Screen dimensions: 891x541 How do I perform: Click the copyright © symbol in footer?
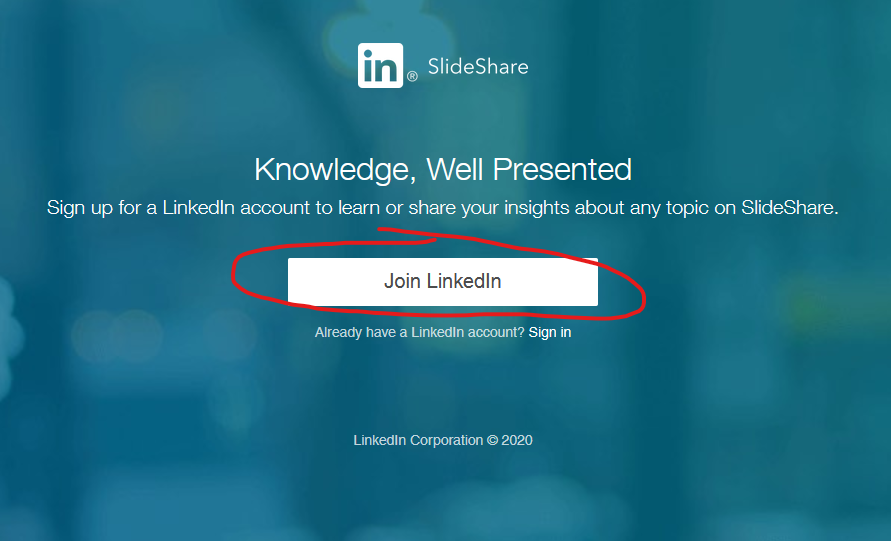click(x=492, y=440)
